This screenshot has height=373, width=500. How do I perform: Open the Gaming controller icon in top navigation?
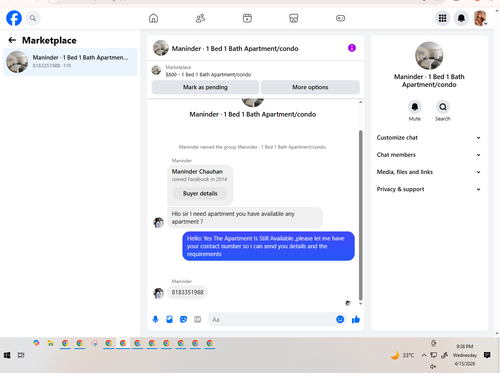click(x=340, y=18)
